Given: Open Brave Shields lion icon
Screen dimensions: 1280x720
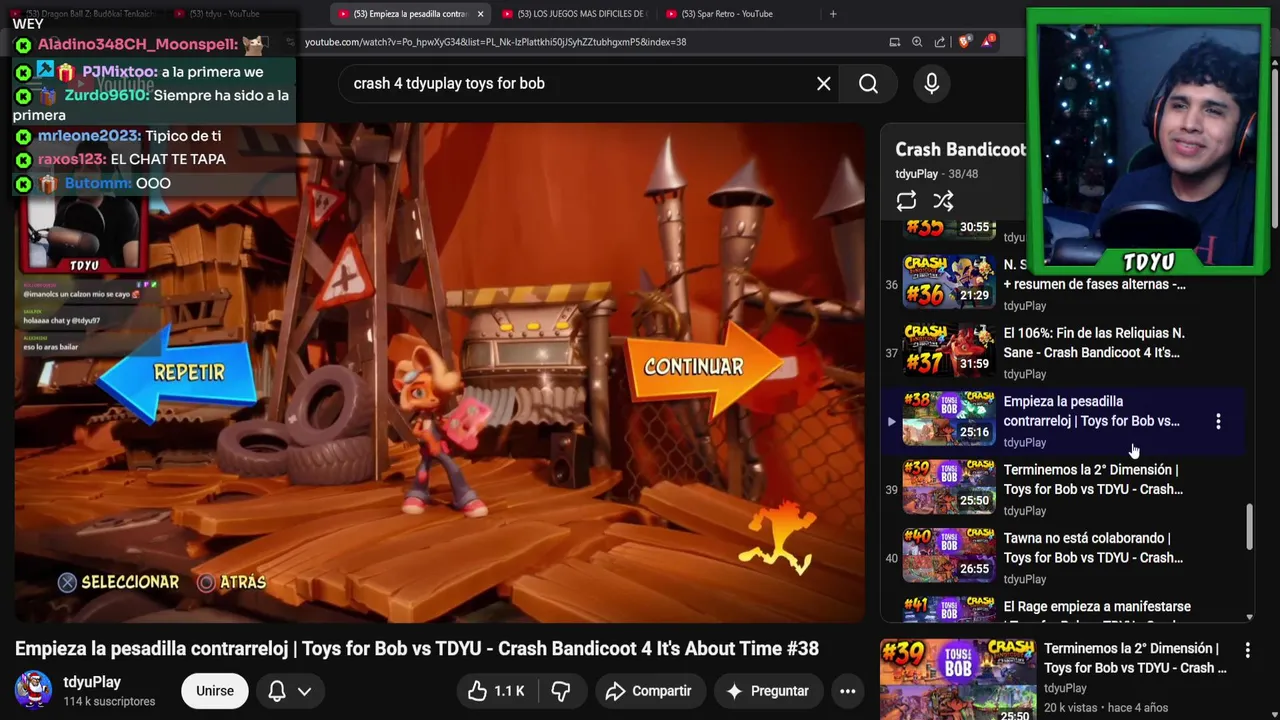Looking at the screenshot, I should (964, 42).
